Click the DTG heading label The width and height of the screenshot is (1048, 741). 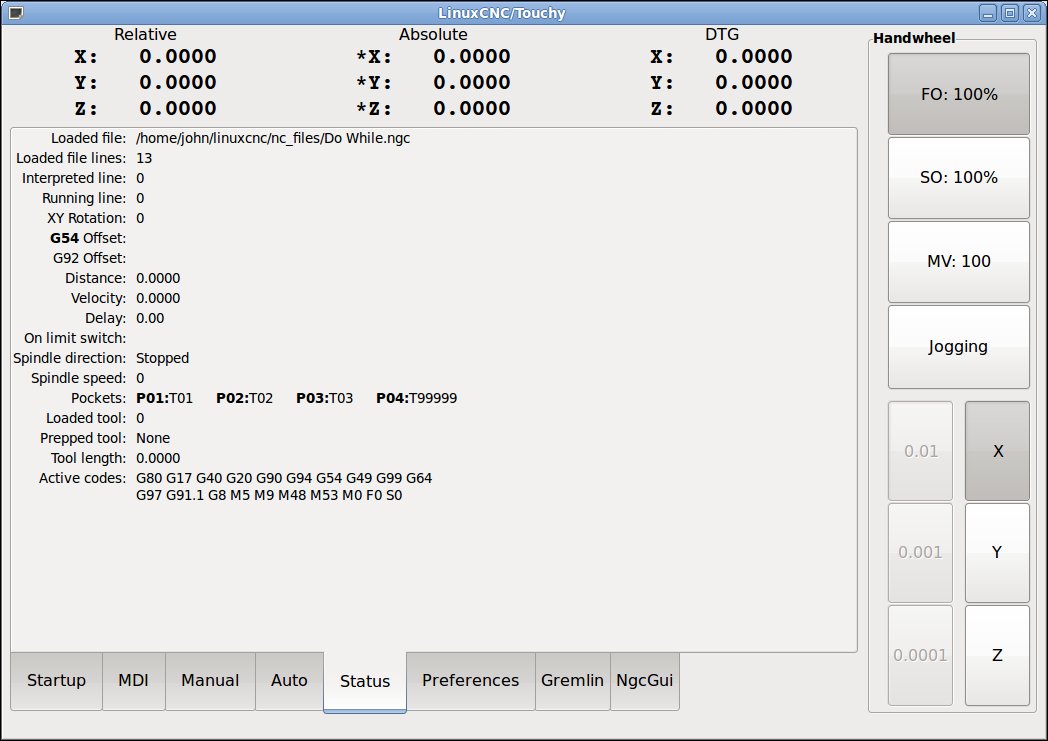tap(722, 35)
